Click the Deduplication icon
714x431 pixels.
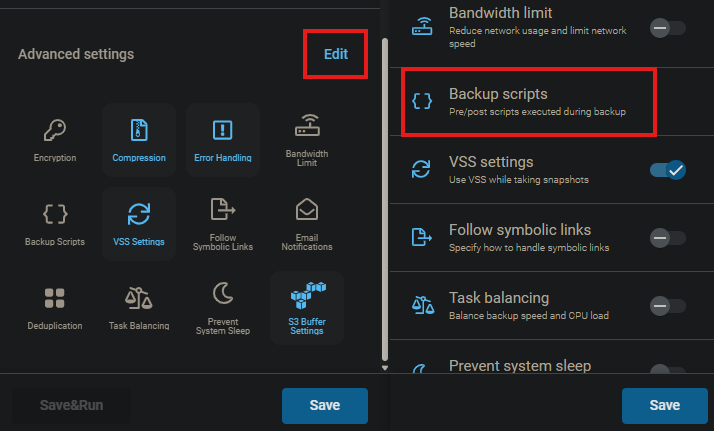tap(54, 297)
